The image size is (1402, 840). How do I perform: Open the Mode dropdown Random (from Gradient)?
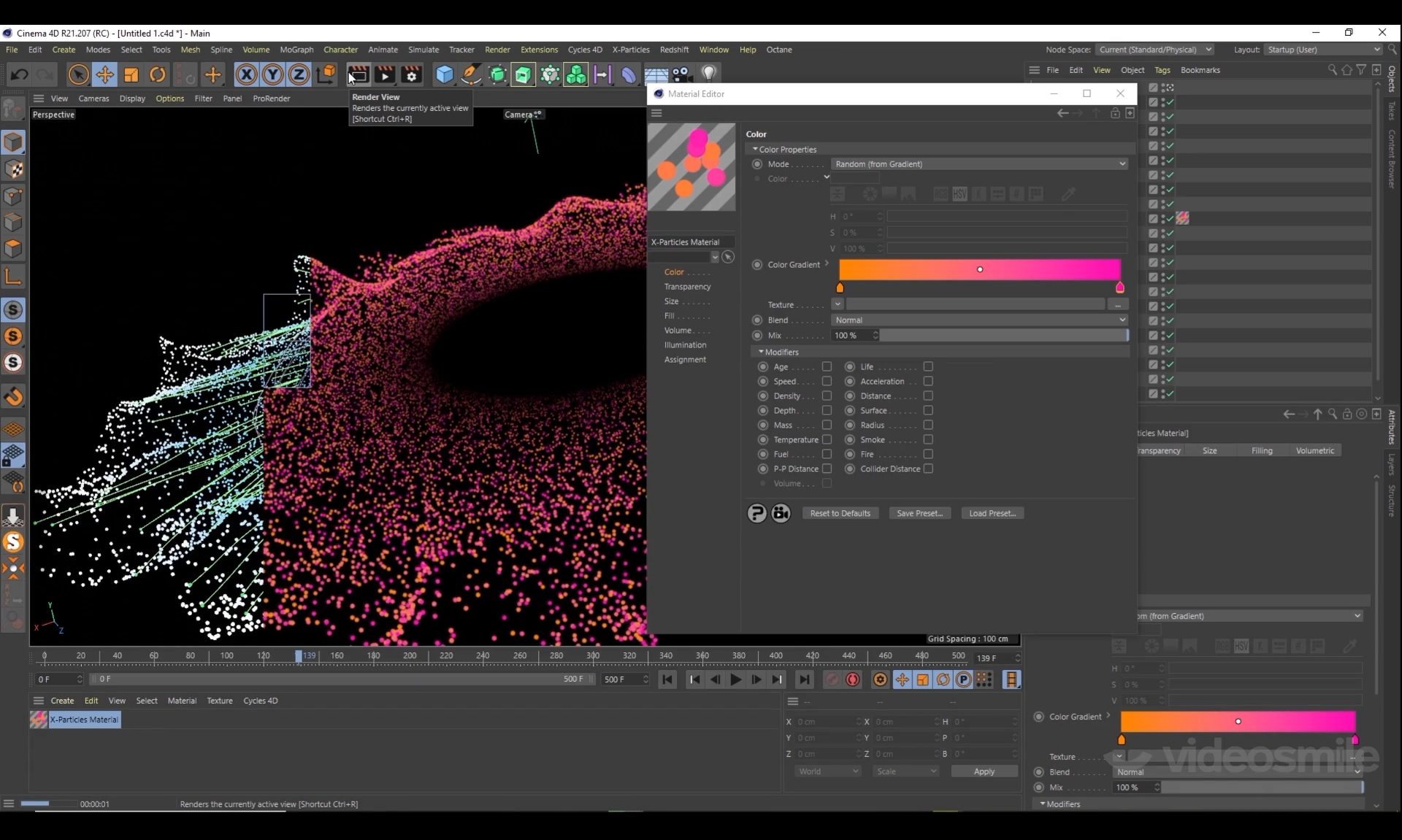tap(978, 164)
